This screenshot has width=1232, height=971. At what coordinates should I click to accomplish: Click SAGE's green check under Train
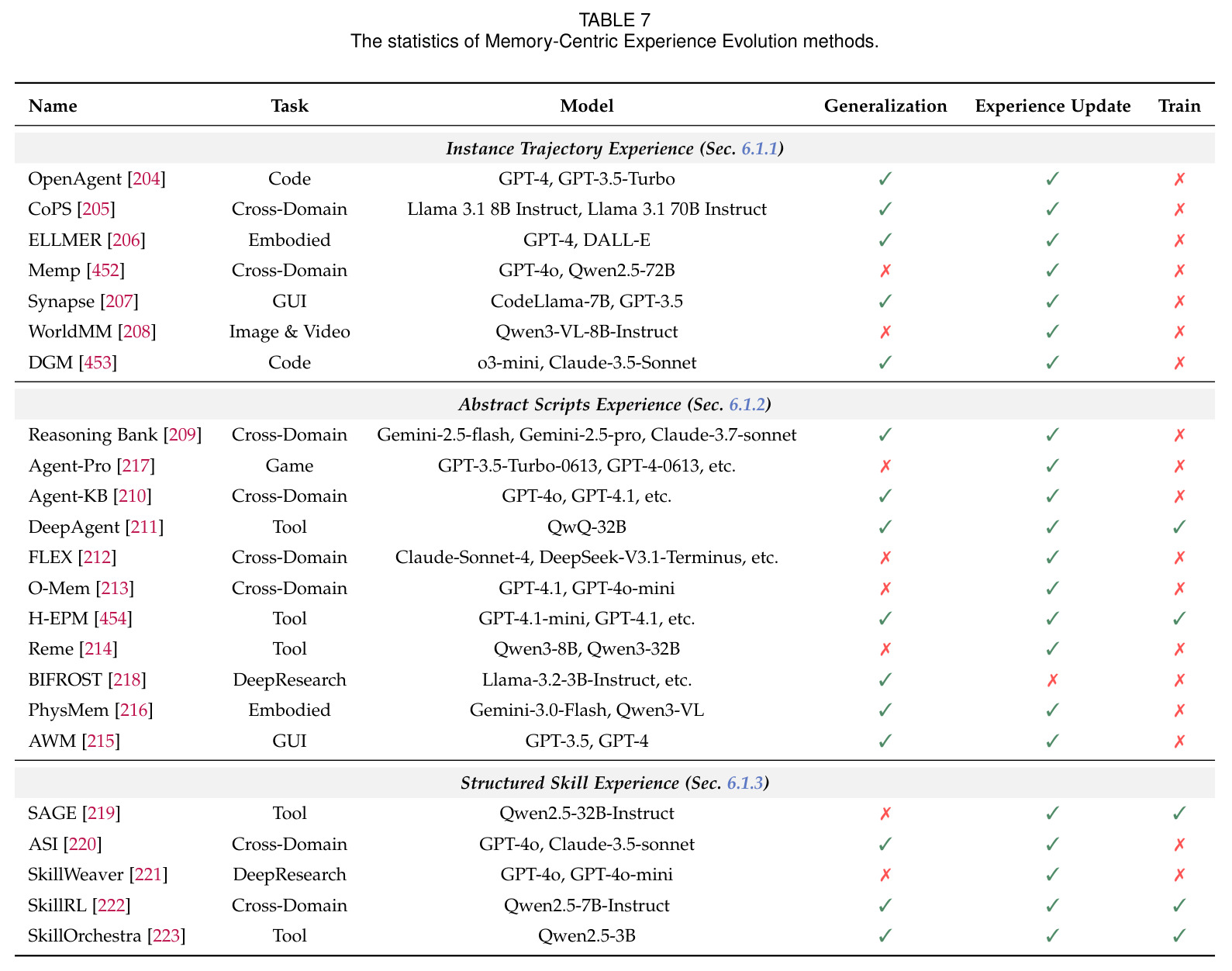click(x=1179, y=814)
